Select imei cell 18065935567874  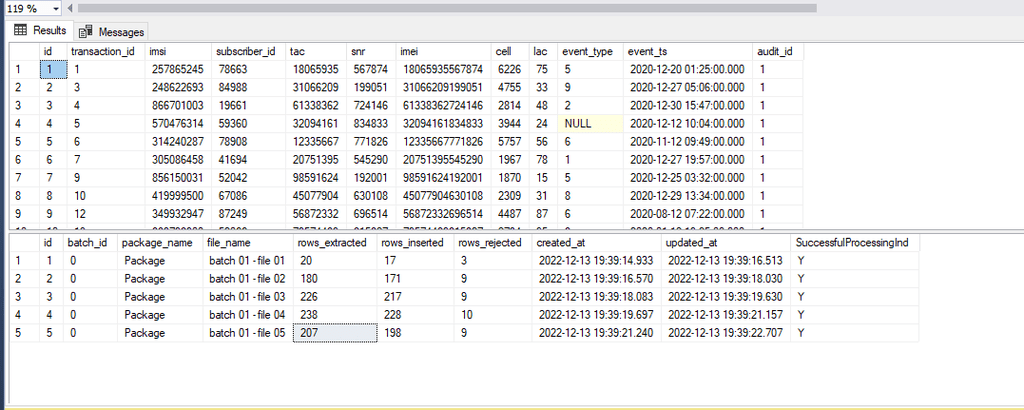(x=444, y=69)
